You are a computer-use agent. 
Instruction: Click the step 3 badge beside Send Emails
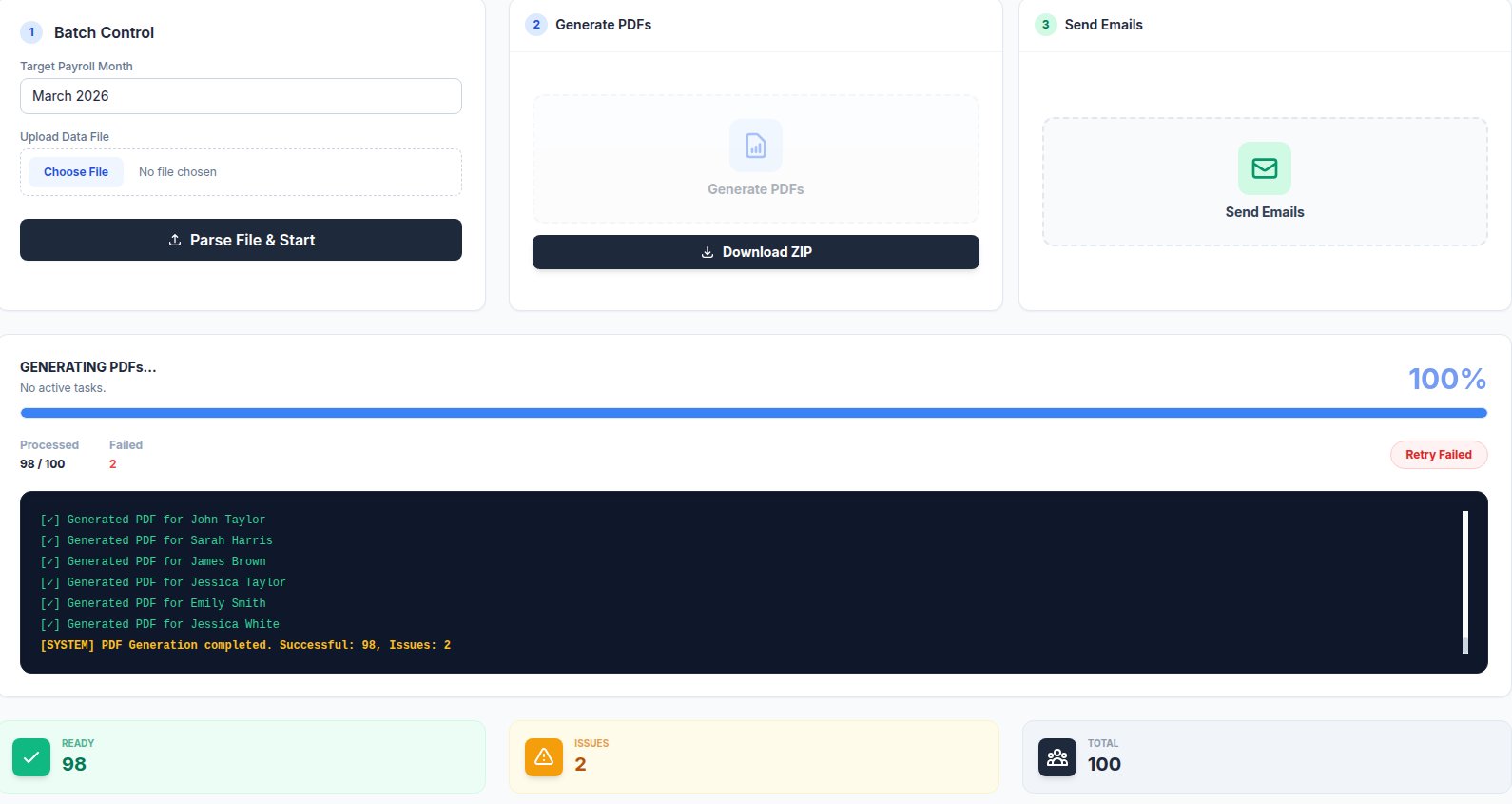tap(1046, 25)
